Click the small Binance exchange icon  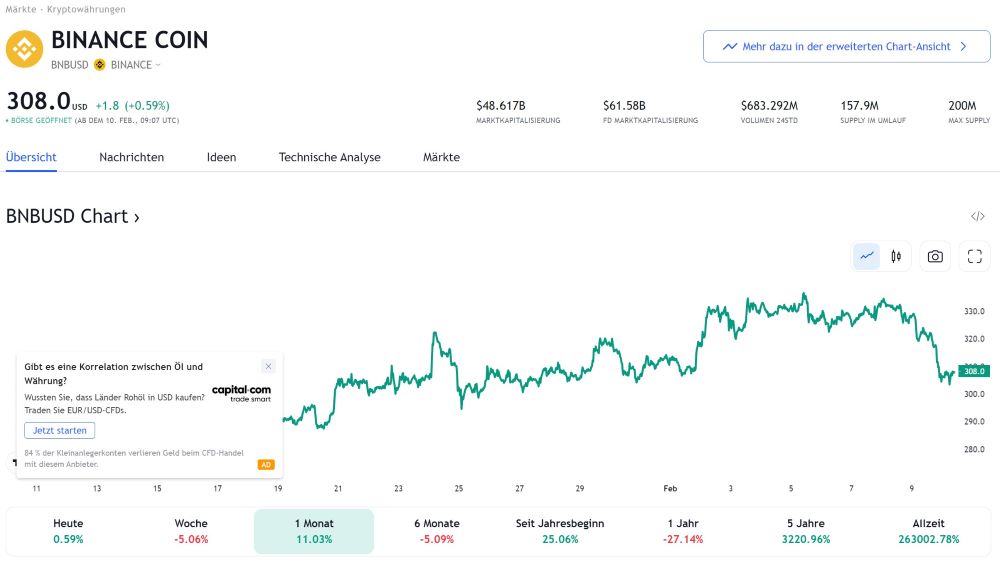click(x=99, y=64)
